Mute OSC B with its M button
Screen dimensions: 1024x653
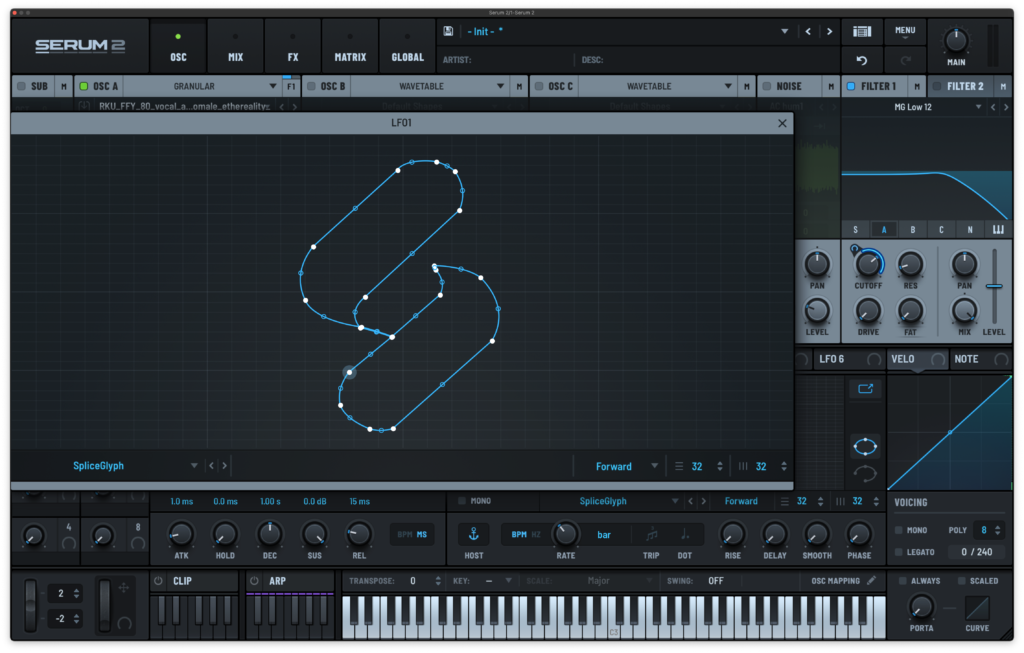(x=519, y=86)
